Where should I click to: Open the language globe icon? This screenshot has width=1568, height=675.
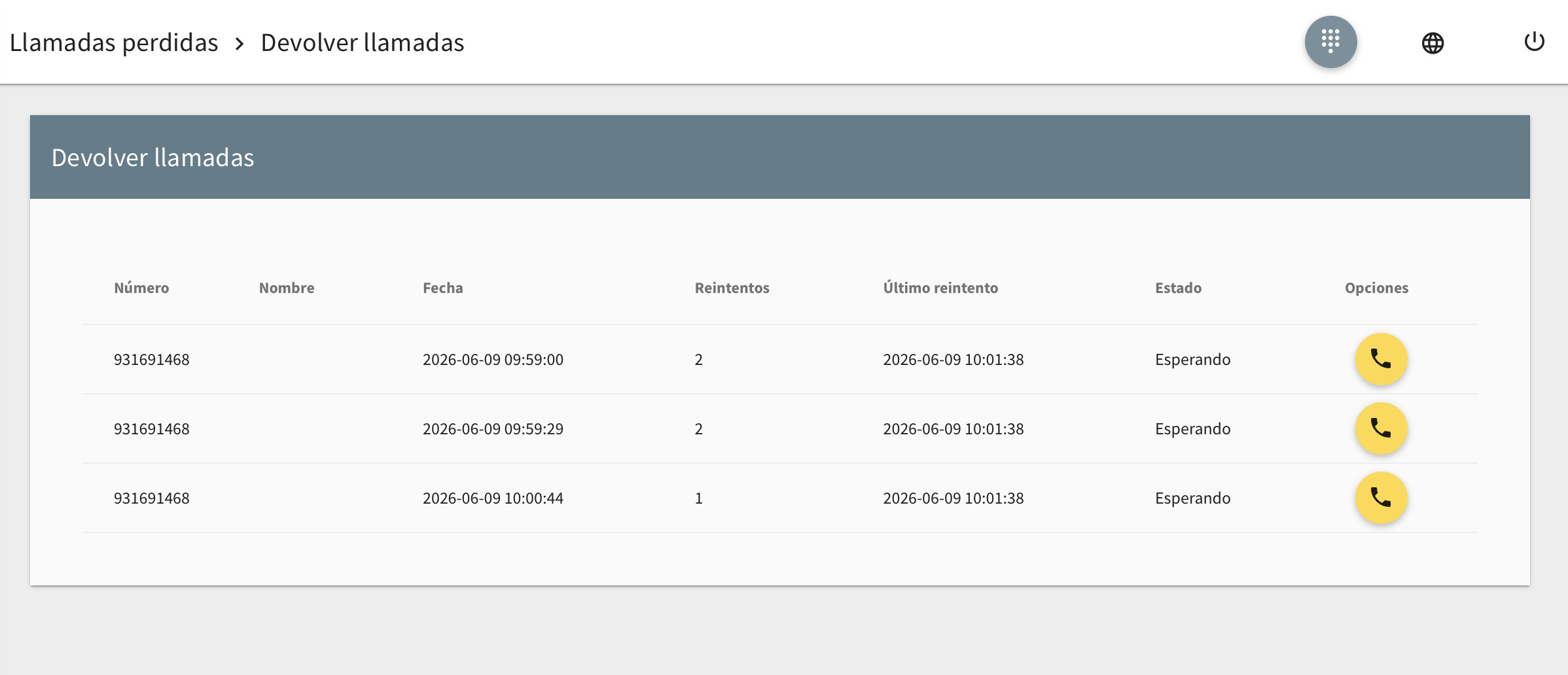(1433, 43)
